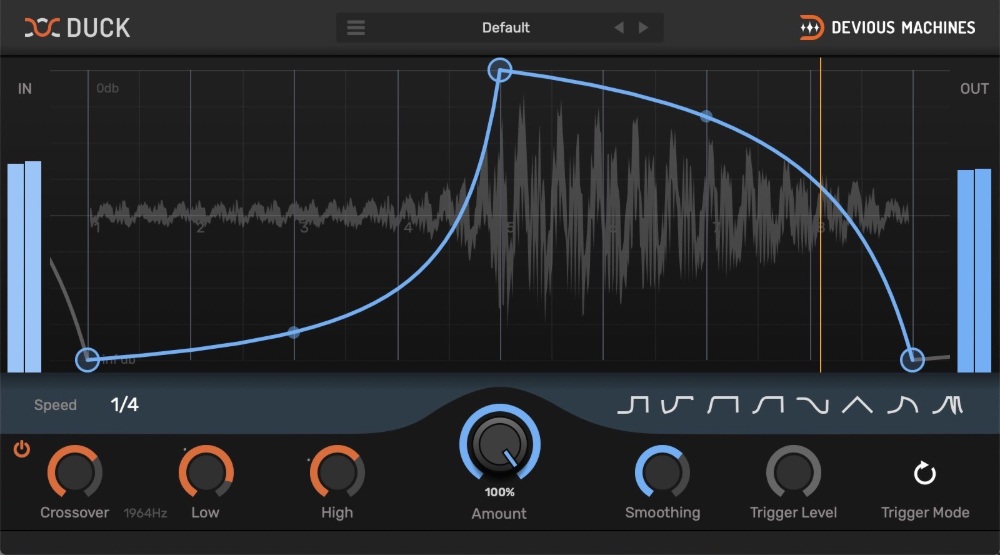Viewport: 1000px width, 555px height.
Task: Click the Amount knob
Action: tap(500, 444)
